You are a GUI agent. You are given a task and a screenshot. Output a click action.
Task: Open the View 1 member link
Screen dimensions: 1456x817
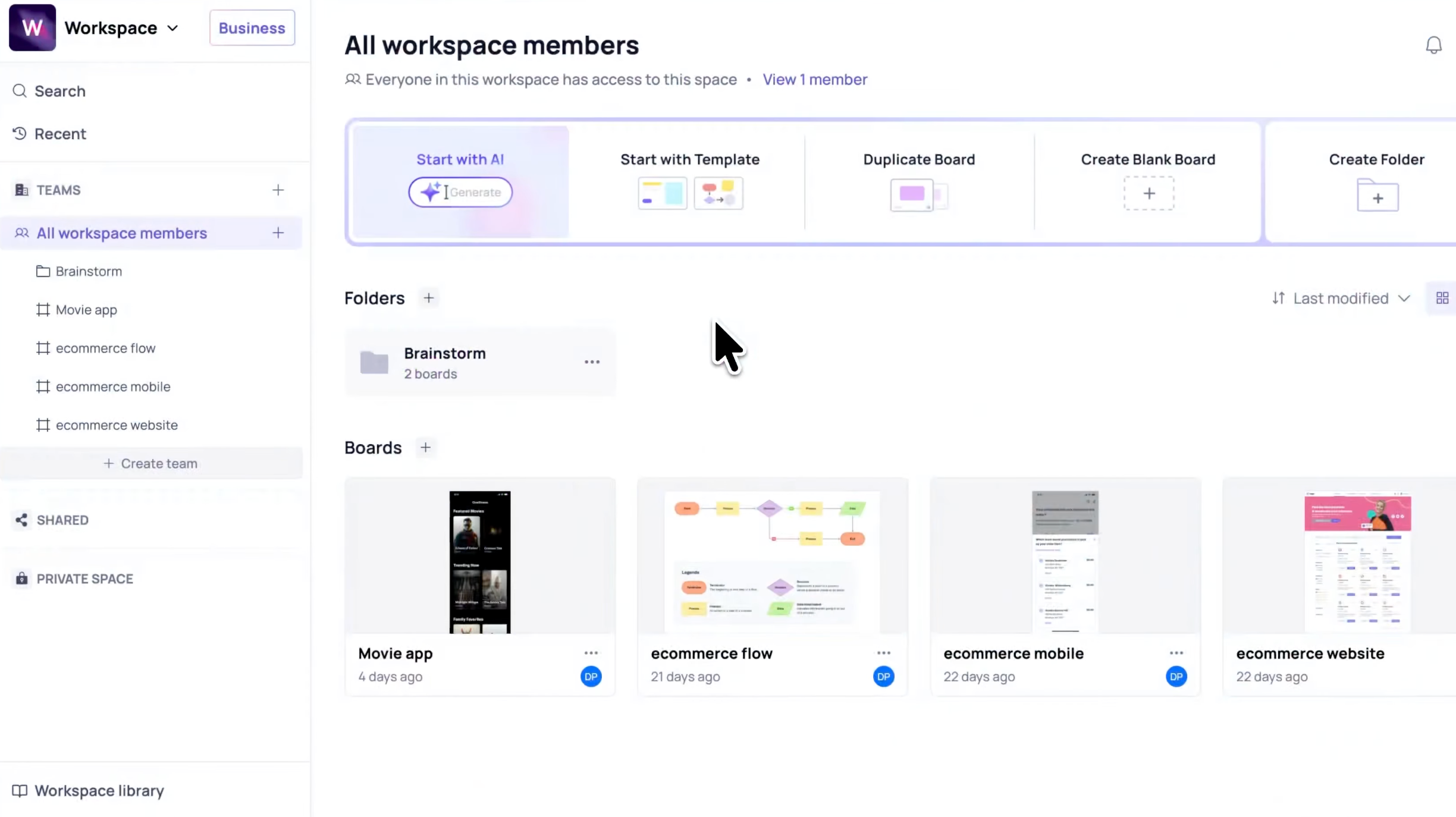point(814,79)
